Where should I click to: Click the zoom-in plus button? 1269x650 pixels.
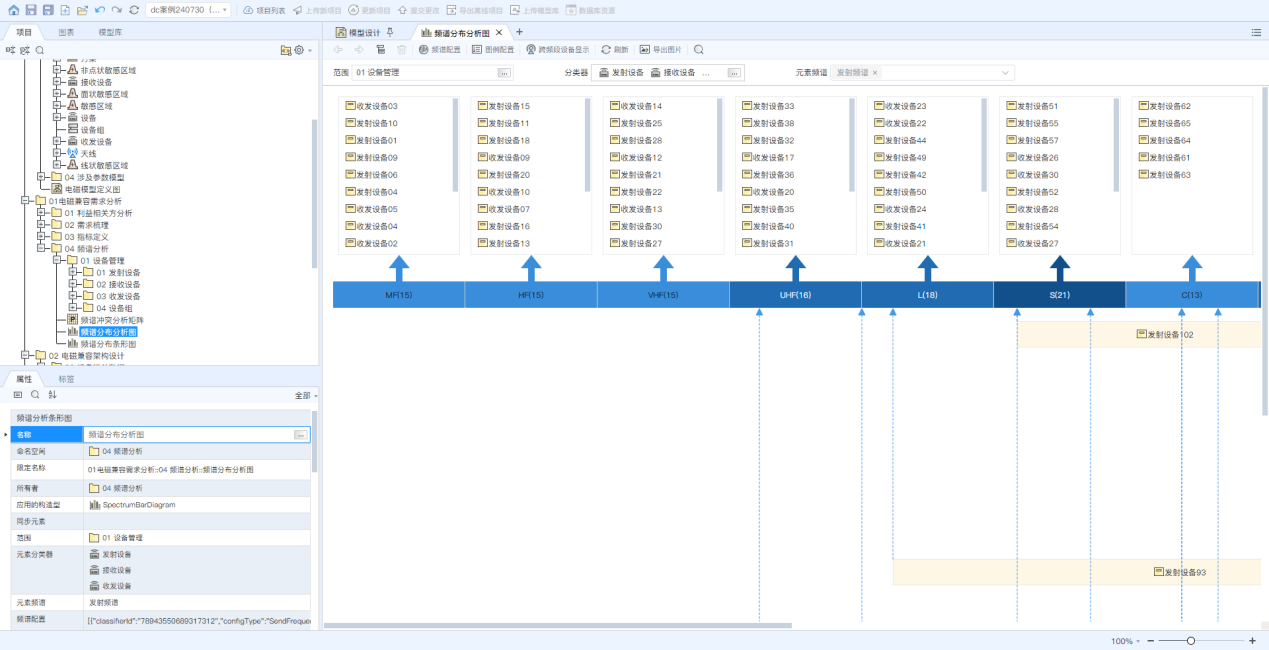point(1252,640)
